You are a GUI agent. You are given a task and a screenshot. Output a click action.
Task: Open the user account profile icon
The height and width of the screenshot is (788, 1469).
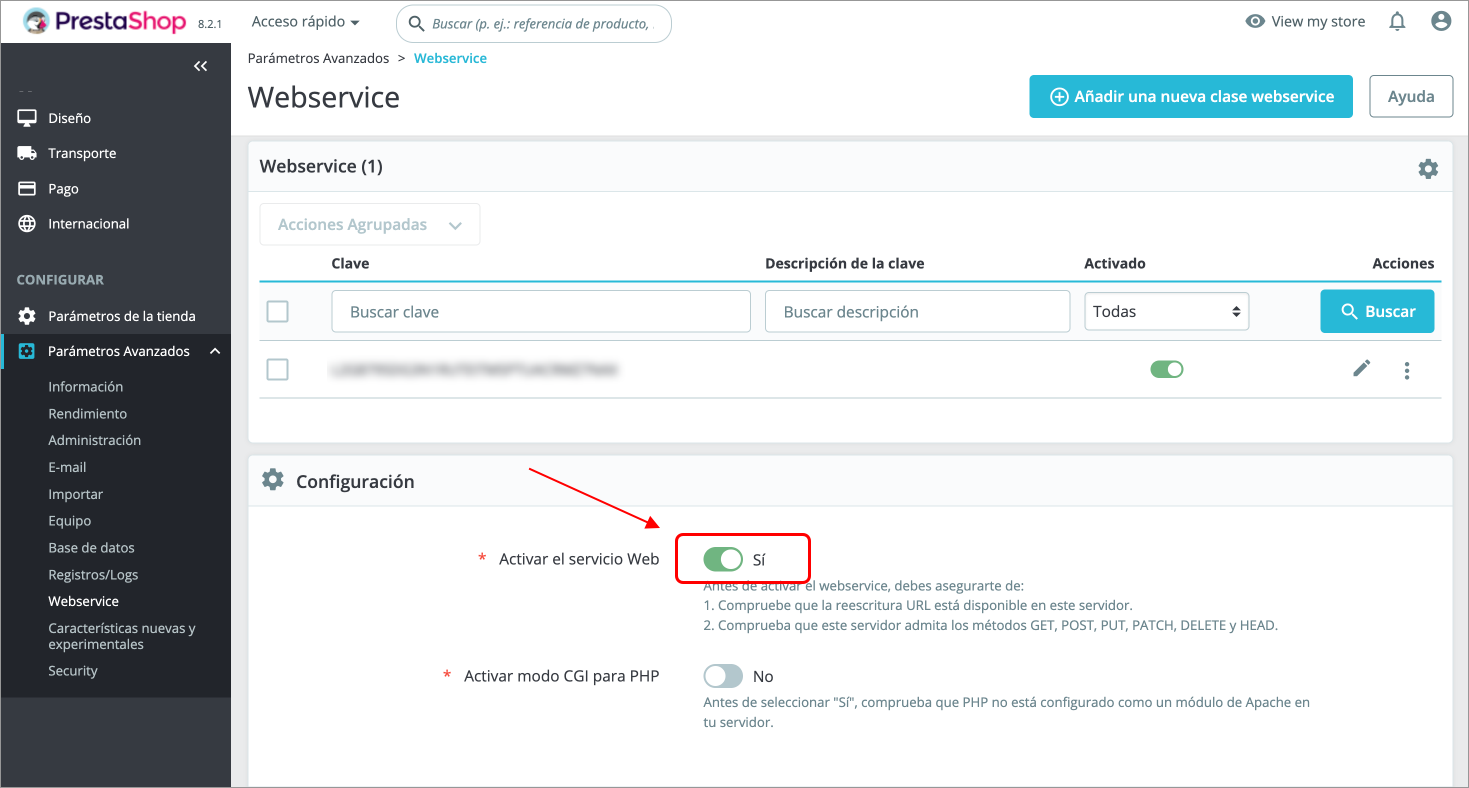pyautogui.click(x=1440, y=21)
